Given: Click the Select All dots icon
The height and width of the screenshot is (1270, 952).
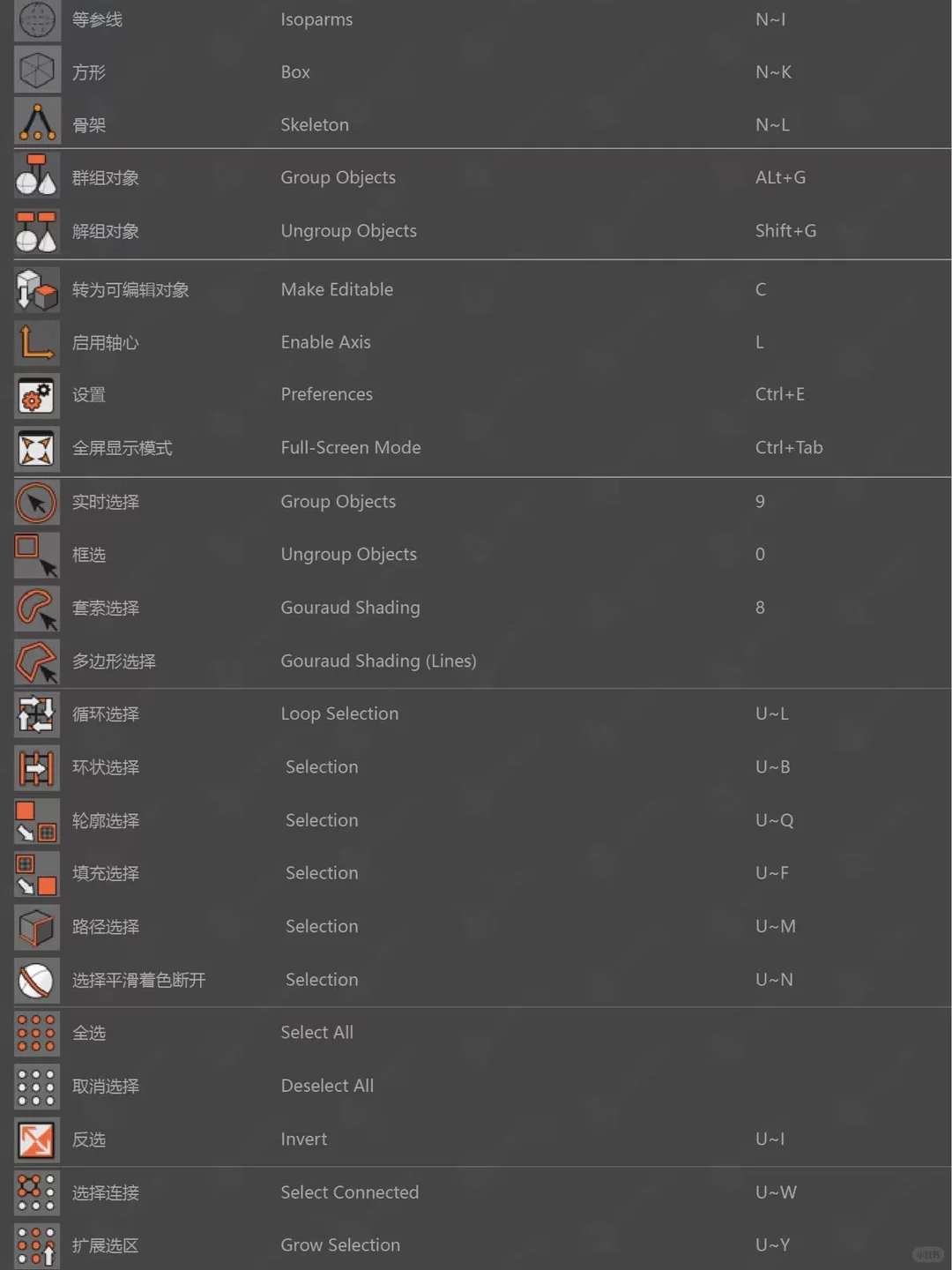Looking at the screenshot, I should tap(37, 1033).
